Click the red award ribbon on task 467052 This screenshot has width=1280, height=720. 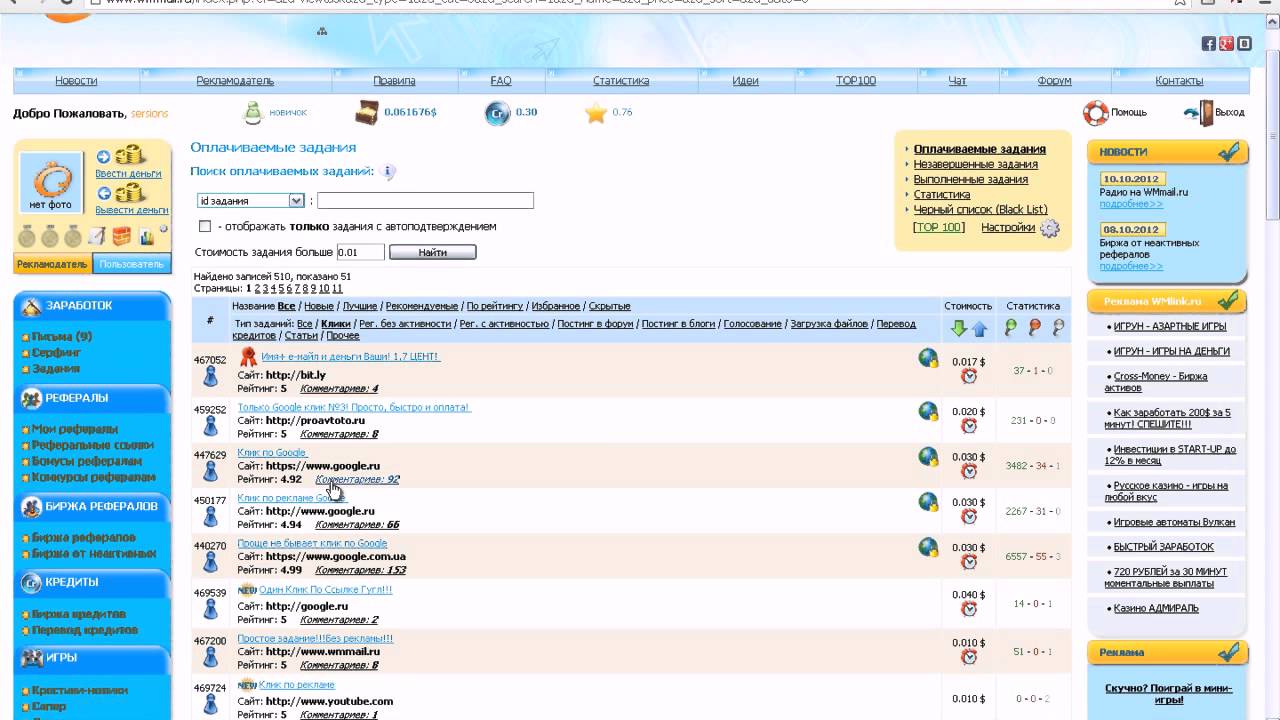pos(247,357)
